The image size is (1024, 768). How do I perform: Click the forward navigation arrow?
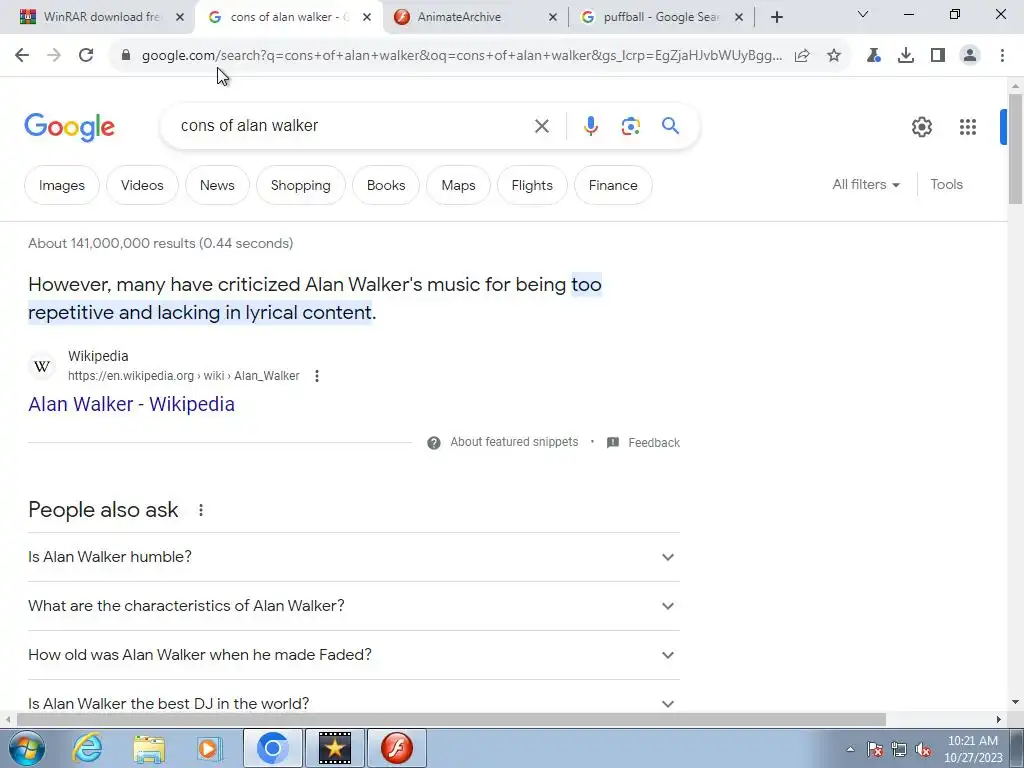[x=54, y=56]
